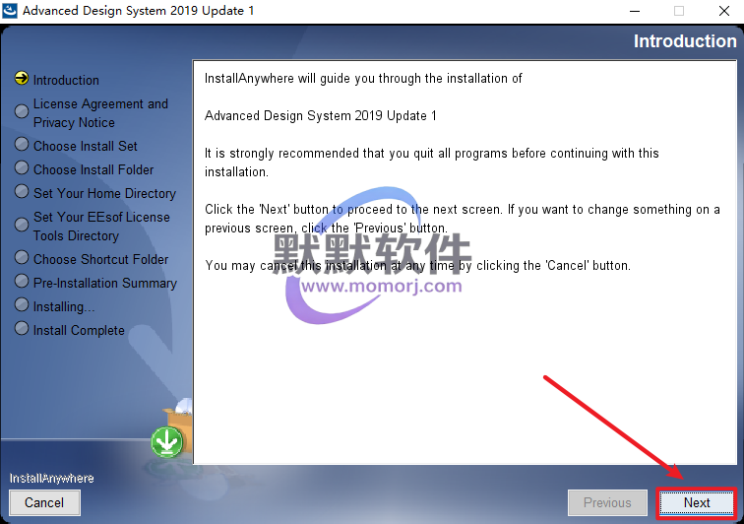The image size is (744, 524).
Task: Click the circle icon beside Set Your Home Directory
Action: point(21,191)
